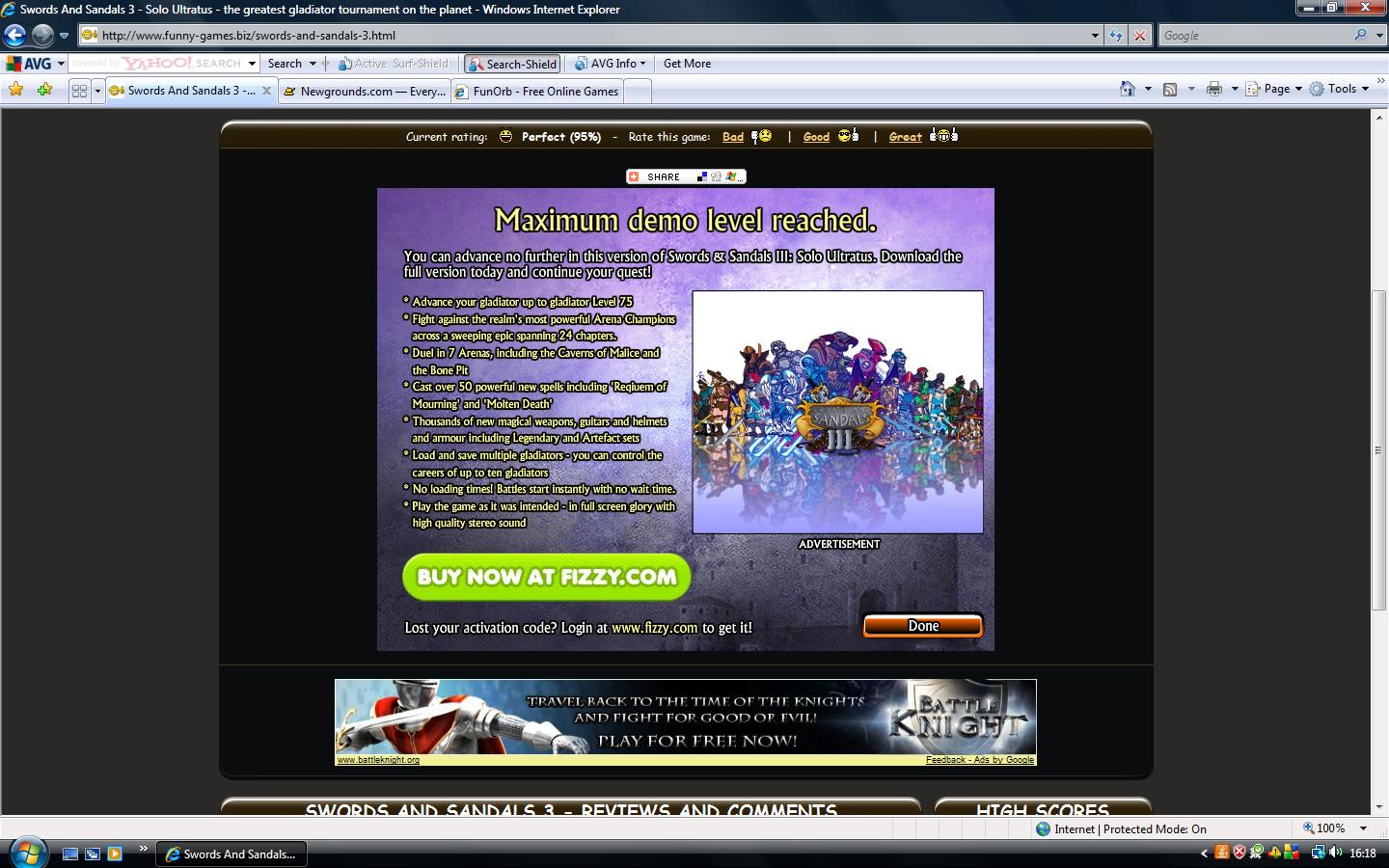
Task: Click the Battle Knight banner ad
Action: tap(686, 717)
